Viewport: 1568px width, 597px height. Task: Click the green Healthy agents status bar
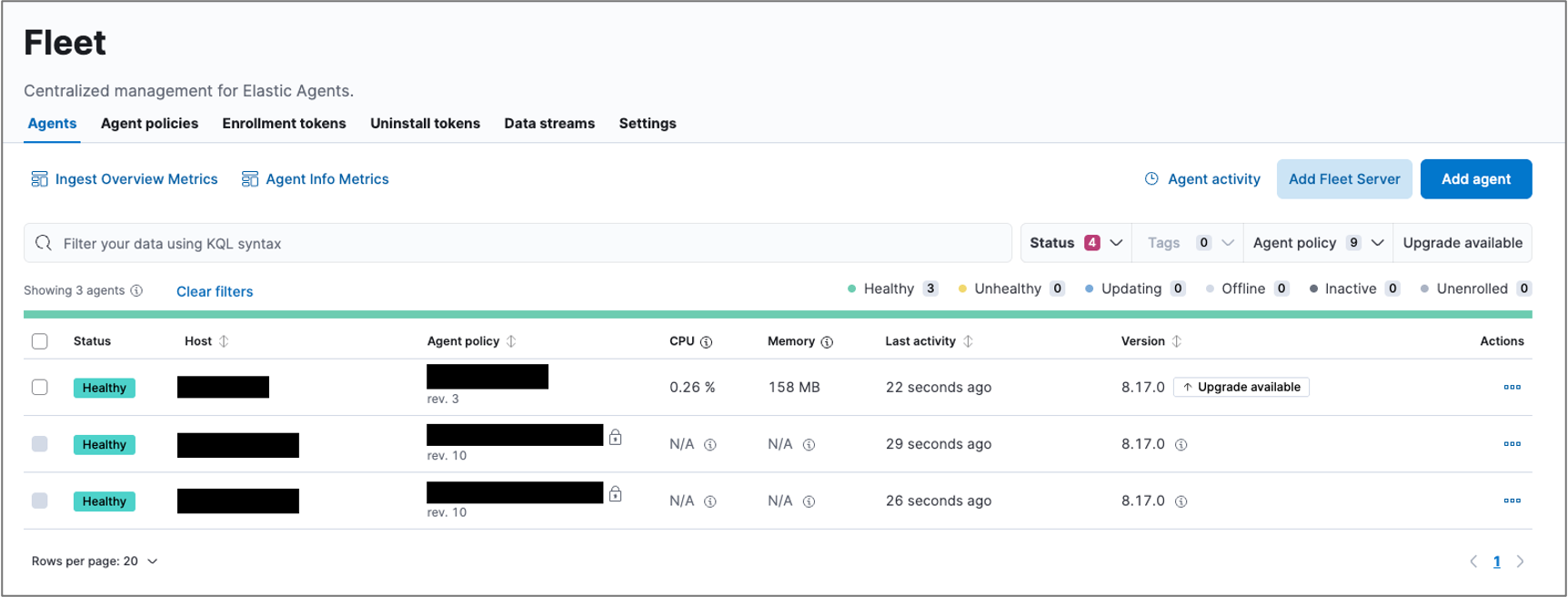pyautogui.click(x=778, y=315)
